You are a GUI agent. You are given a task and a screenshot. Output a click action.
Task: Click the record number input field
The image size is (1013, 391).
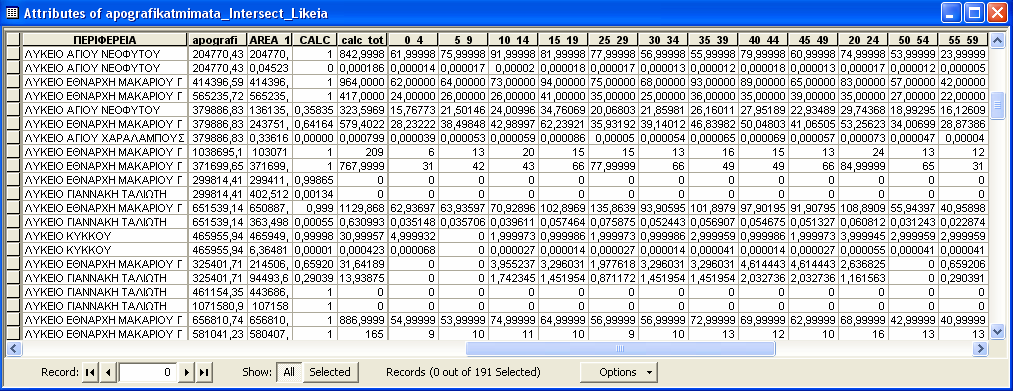(148, 372)
